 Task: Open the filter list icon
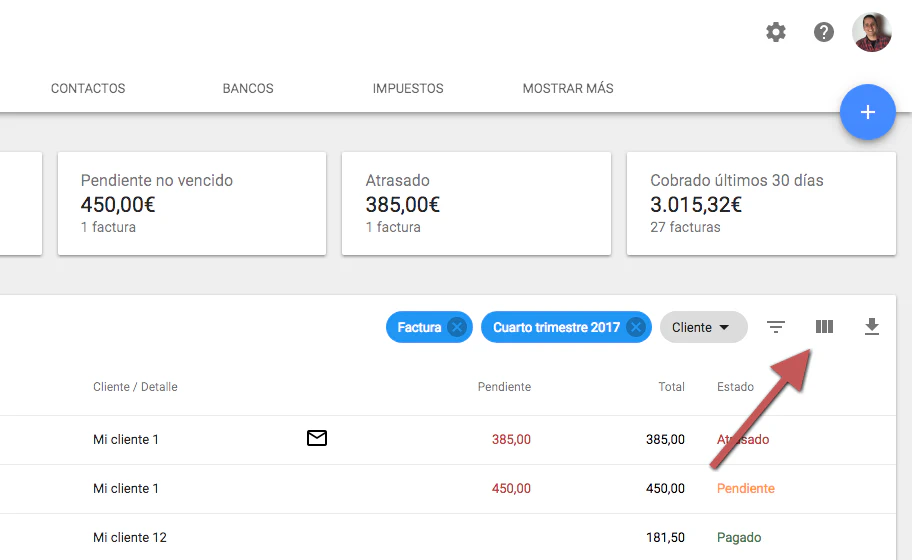[776, 327]
